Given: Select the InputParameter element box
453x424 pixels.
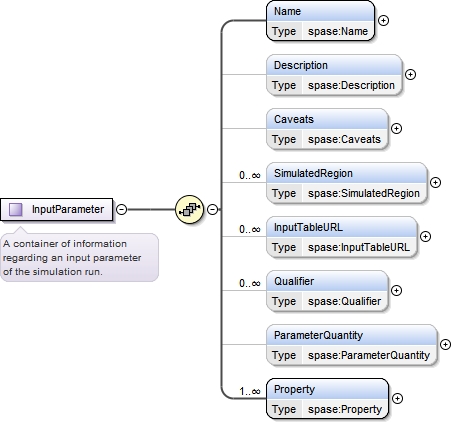Looking at the screenshot, I should click(x=57, y=209).
